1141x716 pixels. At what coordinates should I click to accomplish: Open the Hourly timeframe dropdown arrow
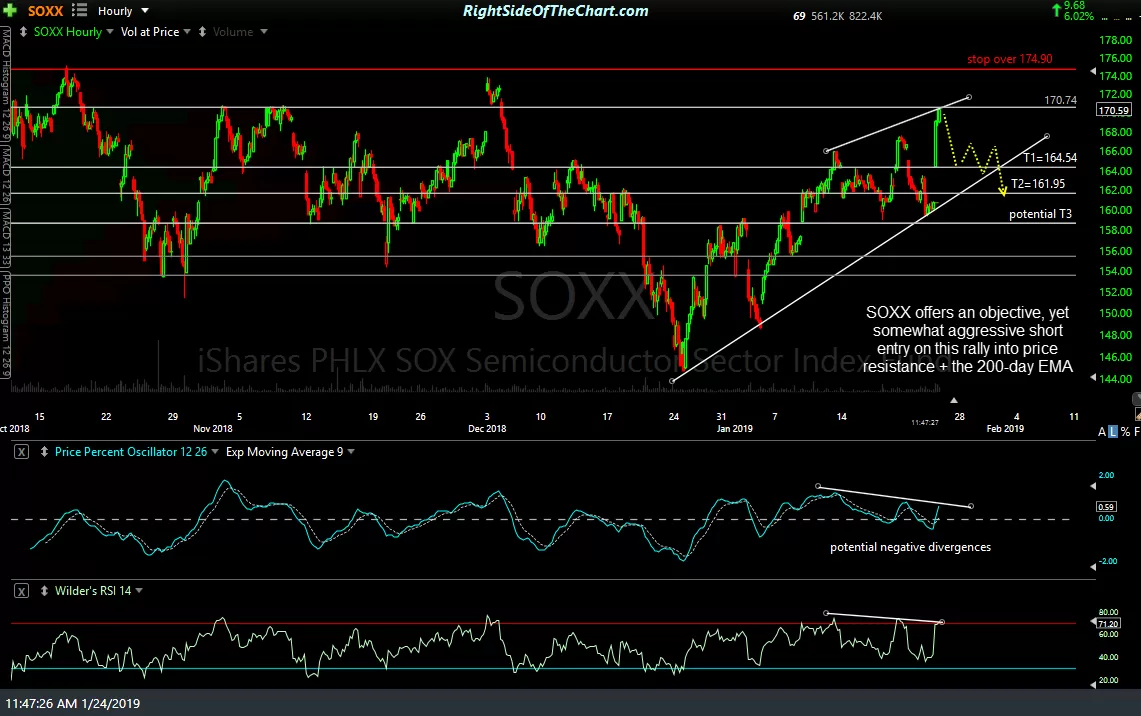pos(145,11)
